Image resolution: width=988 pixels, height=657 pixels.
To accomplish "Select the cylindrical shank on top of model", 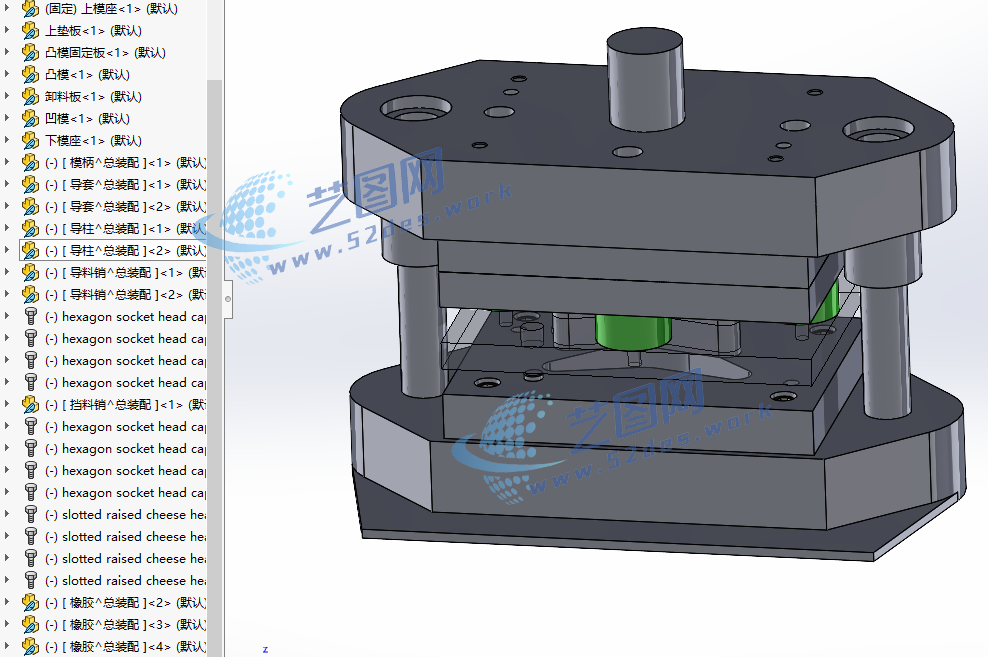I will click(x=645, y=79).
